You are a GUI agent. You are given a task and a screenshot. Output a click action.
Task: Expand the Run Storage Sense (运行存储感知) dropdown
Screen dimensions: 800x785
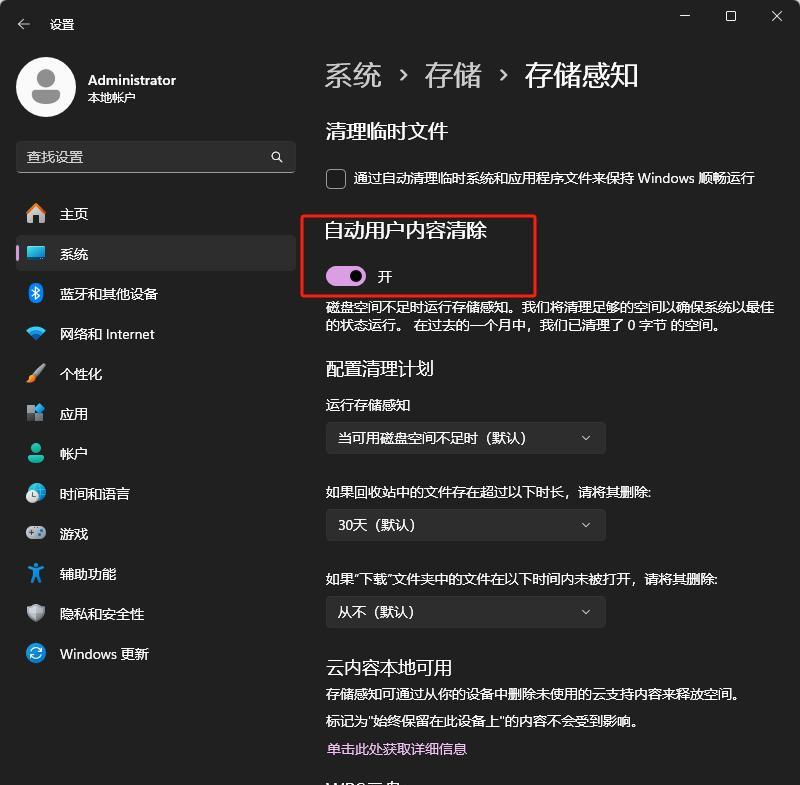tap(465, 438)
